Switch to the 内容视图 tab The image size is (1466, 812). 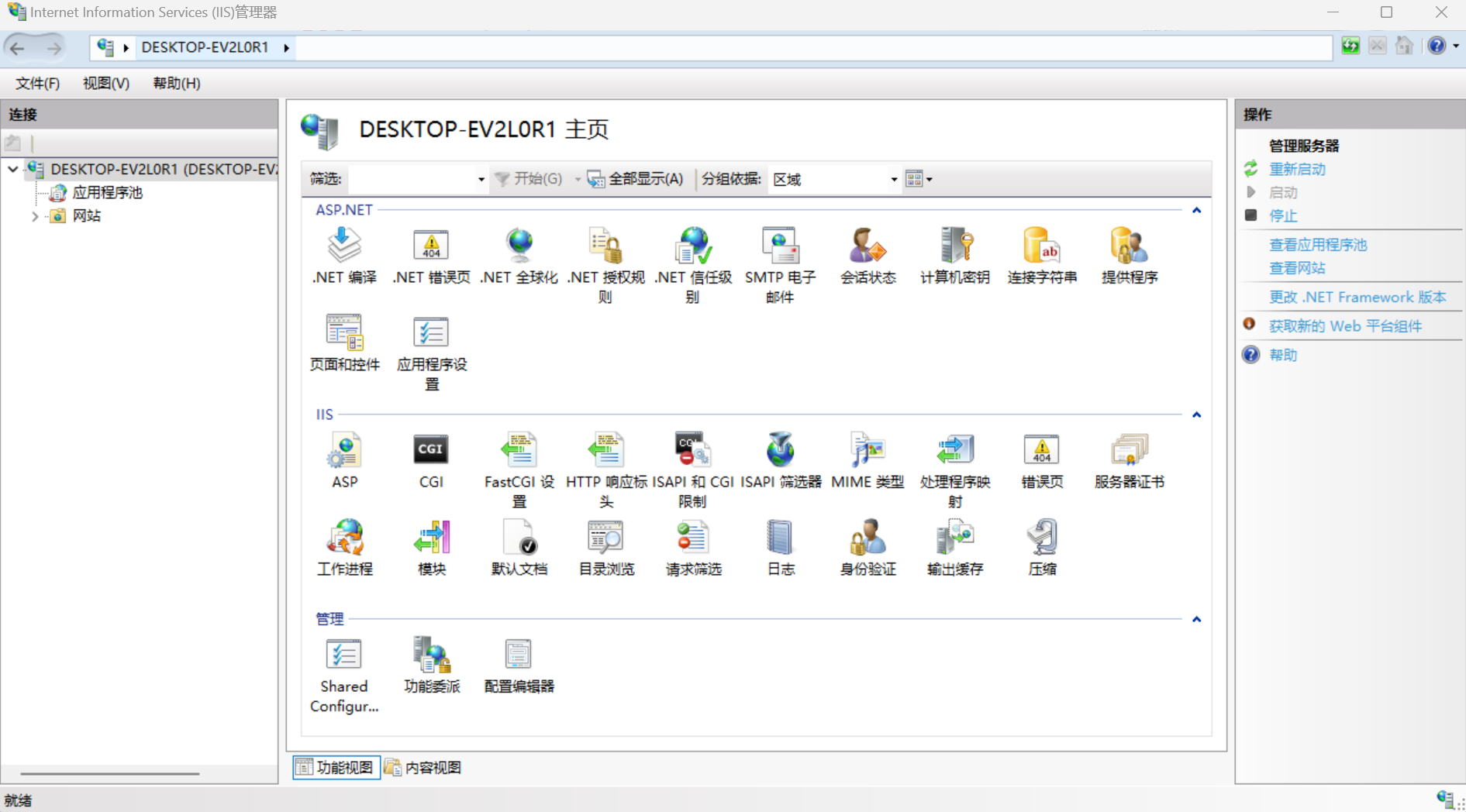423,767
